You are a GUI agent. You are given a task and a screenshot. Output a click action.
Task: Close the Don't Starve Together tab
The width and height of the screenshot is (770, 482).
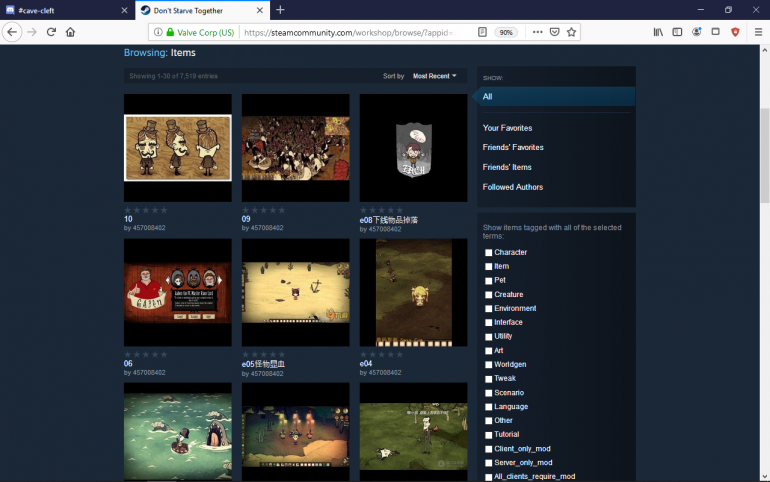pos(260,10)
